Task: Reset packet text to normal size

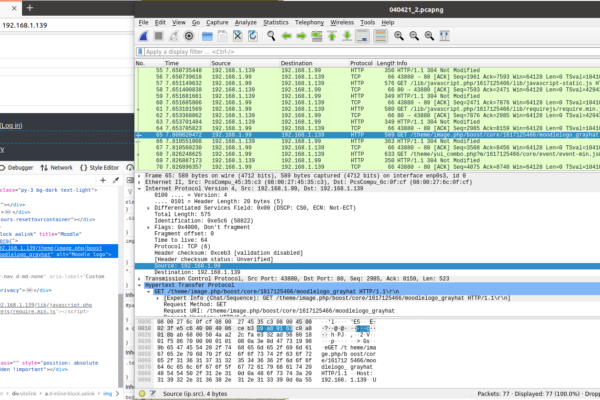Action: coord(429,36)
